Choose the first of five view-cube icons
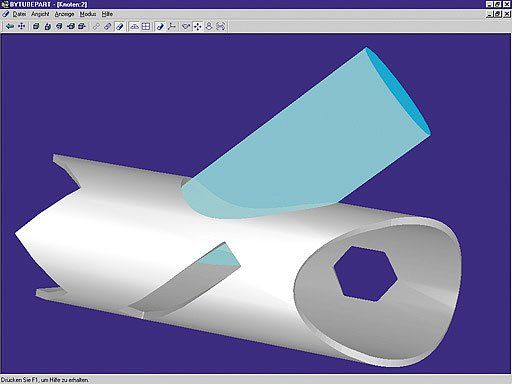 (36, 26)
